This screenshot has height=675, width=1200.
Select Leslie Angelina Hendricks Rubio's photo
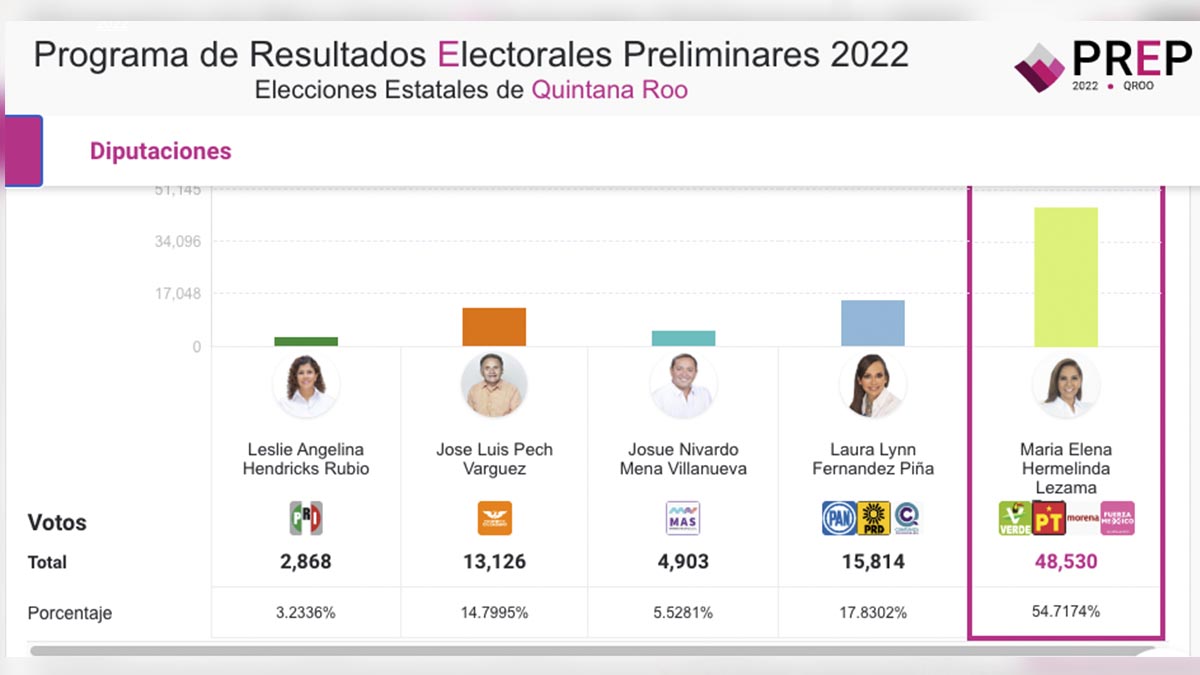(x=305, y=385)
